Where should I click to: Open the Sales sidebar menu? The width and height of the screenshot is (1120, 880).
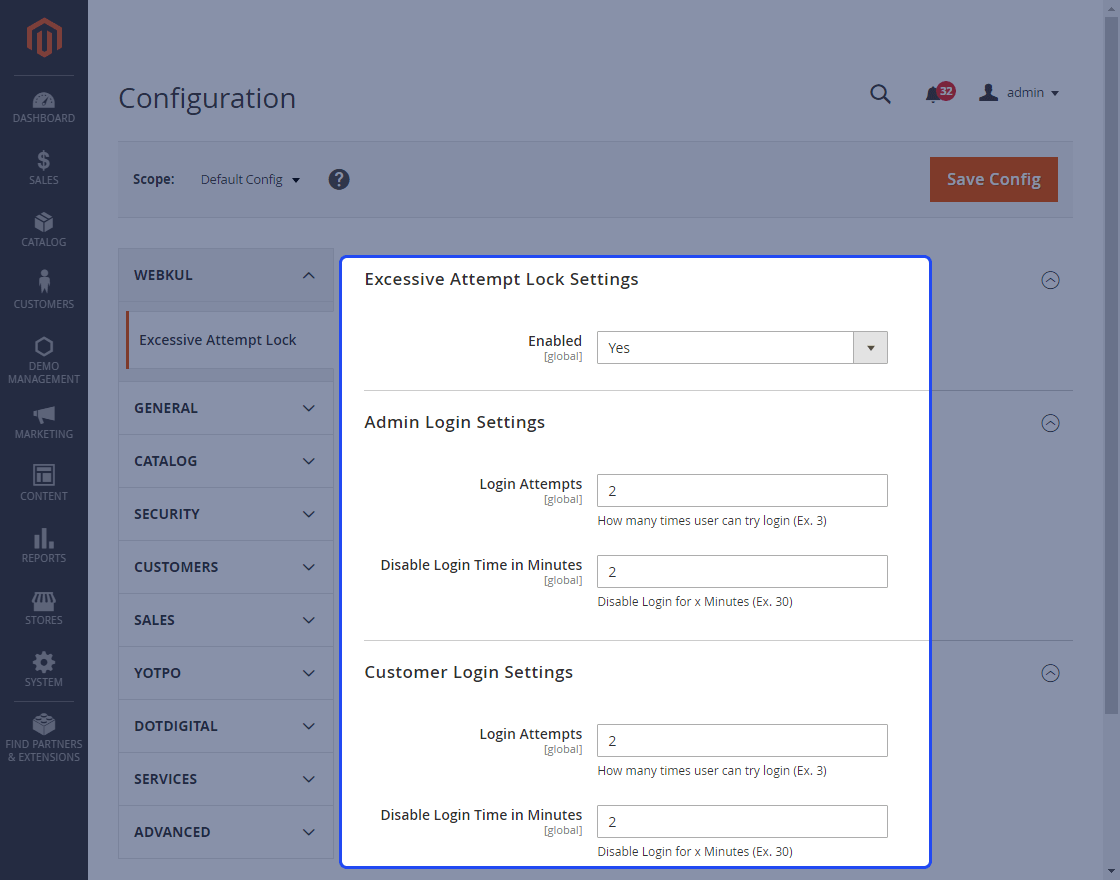tap(44, 169)
